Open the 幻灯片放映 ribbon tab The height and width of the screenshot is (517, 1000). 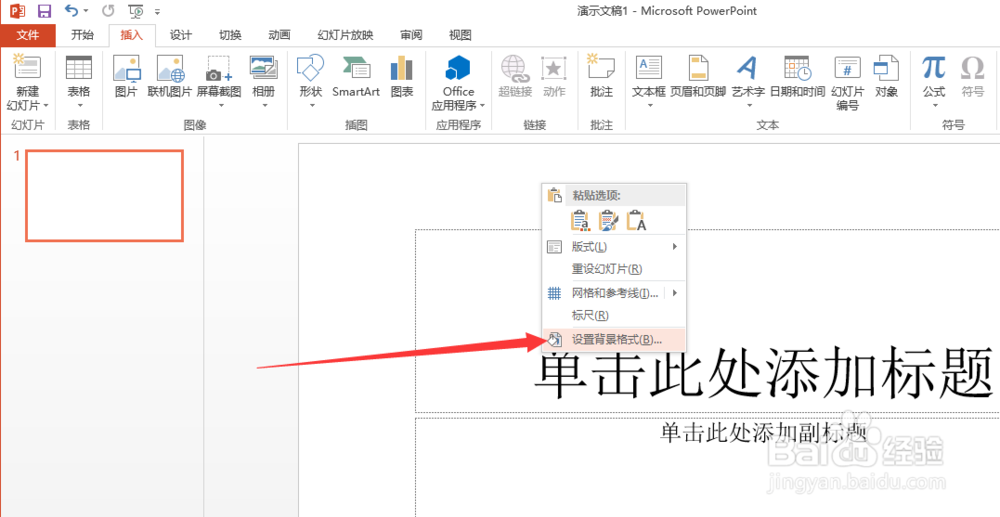pyautogui.click(x=345, y=35)
